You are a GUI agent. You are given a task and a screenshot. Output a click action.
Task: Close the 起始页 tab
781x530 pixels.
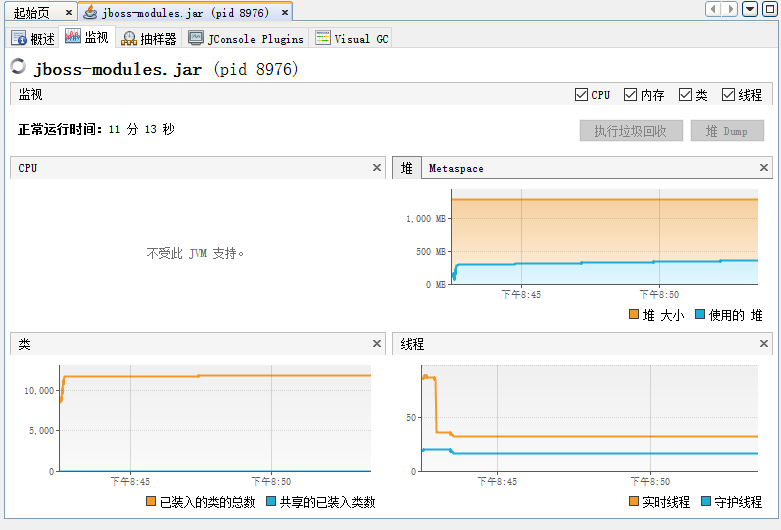pyautogui.click(x=69, y=12)
